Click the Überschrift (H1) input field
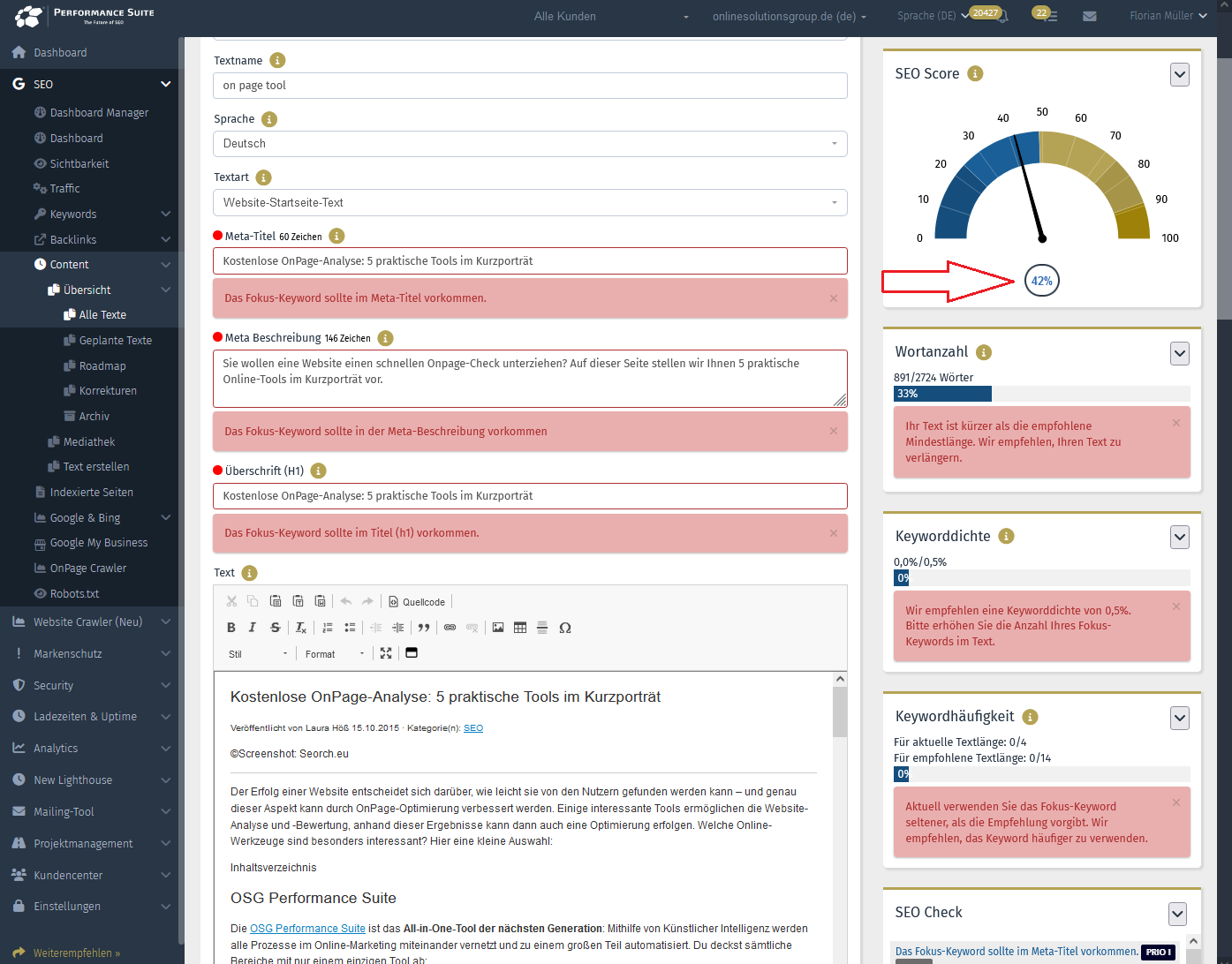 [x=530, y=496]
